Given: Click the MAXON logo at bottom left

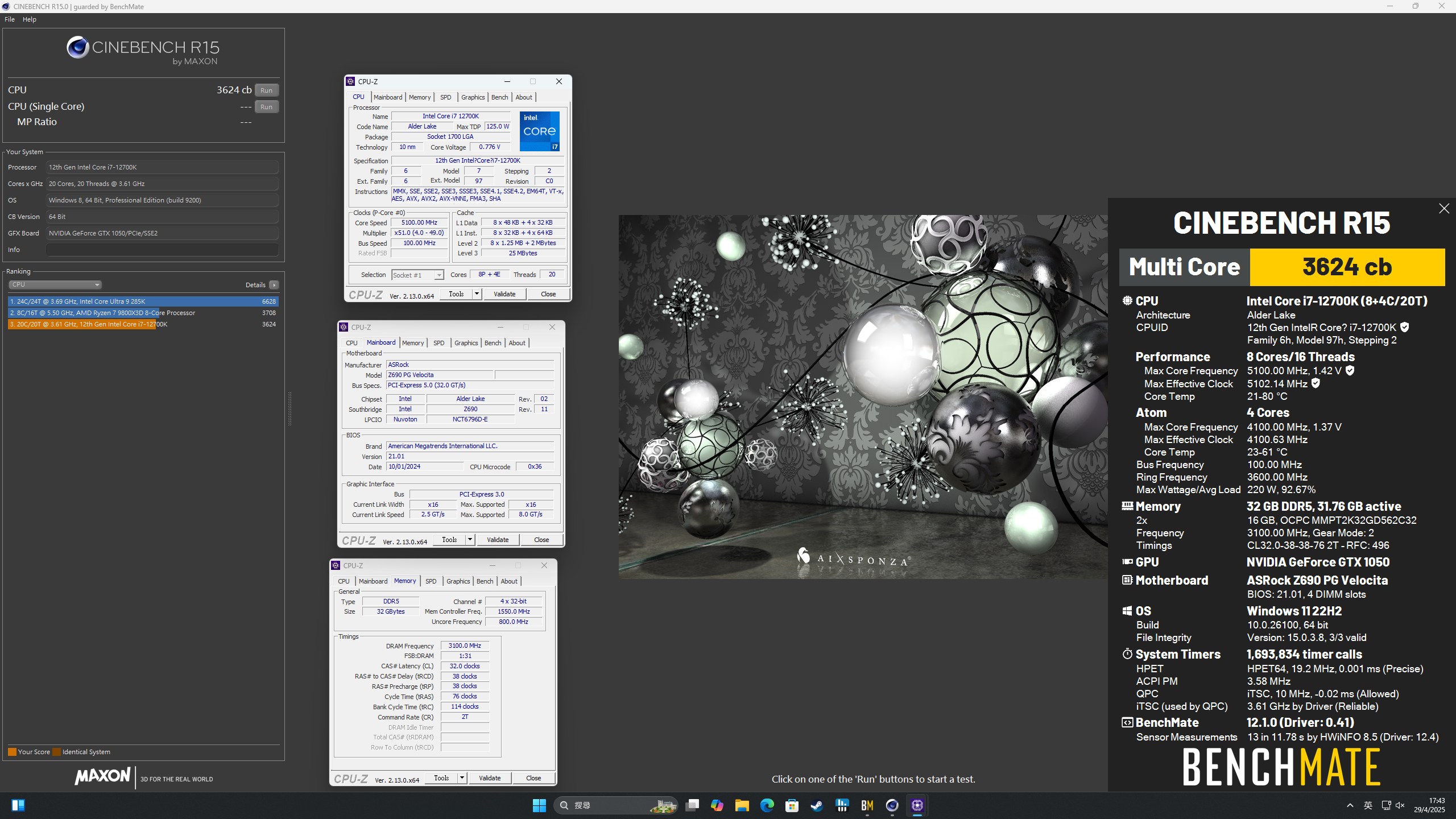Looking at the screenshot, I should point(102,776).
